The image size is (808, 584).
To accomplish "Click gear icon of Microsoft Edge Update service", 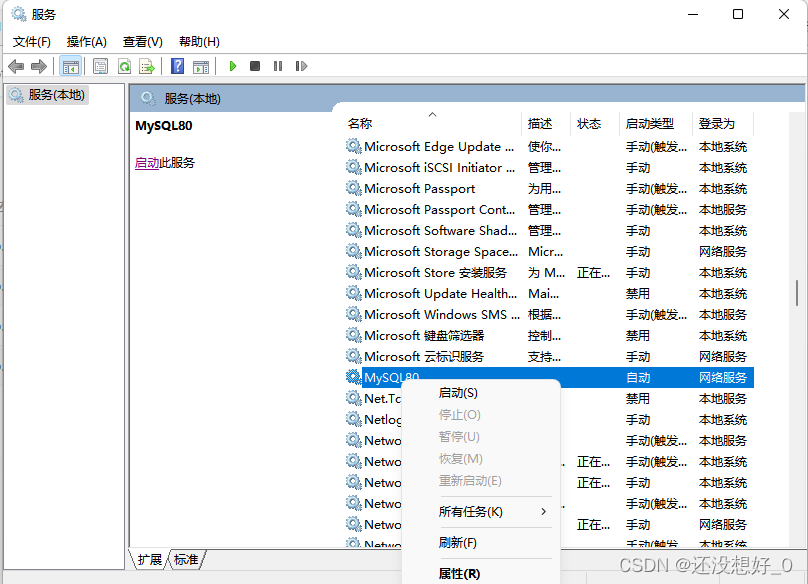I will (354, 146).
